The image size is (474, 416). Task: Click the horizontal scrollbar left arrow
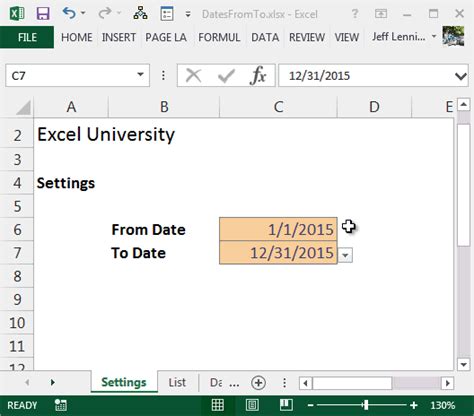pos(306,383)
